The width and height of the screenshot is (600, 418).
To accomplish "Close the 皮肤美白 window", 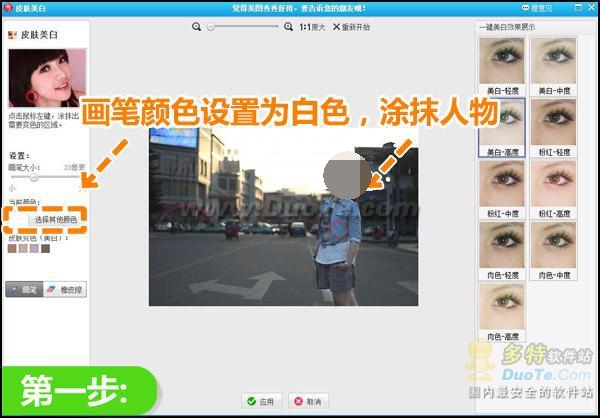I will [x=590, y=7].
